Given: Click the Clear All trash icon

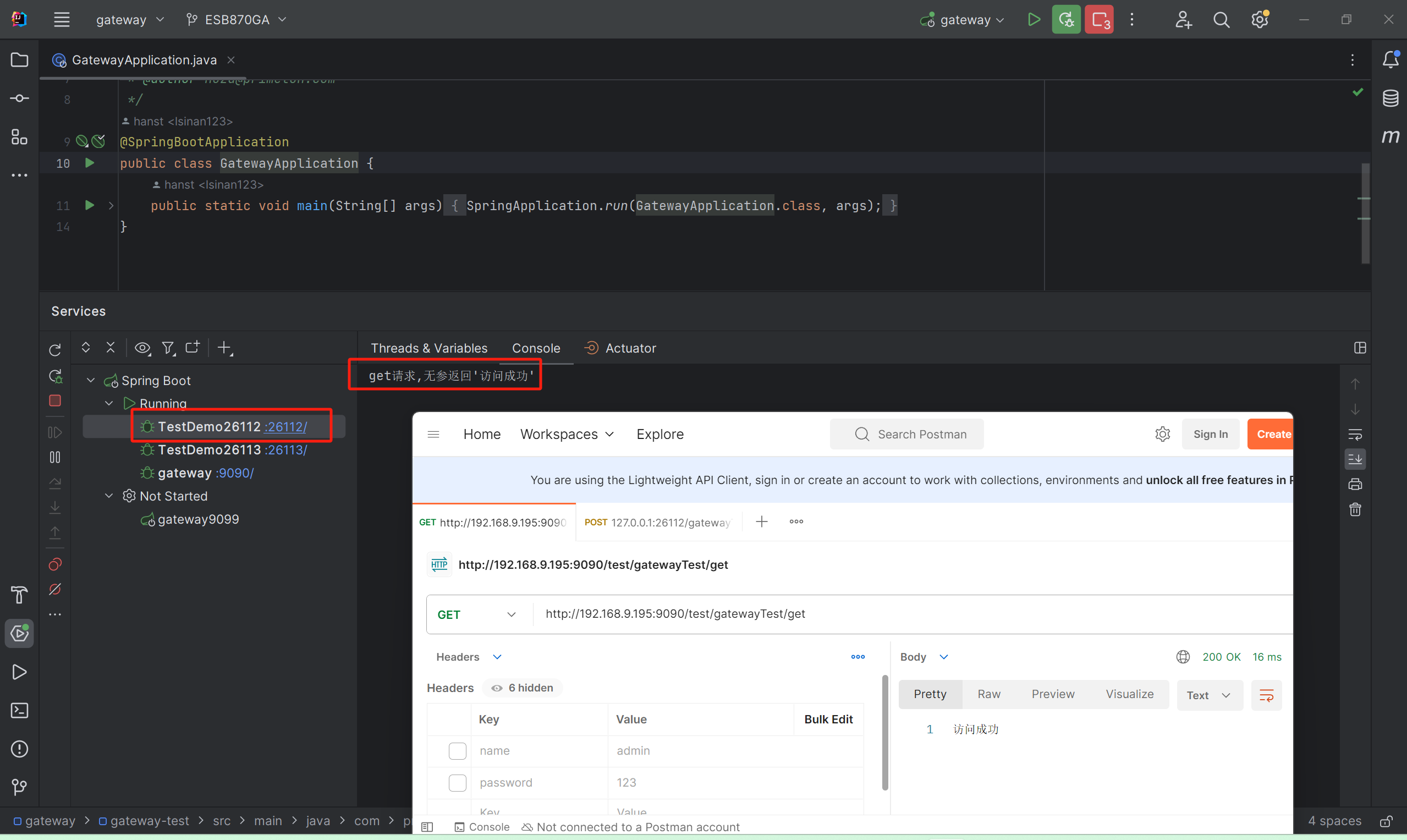Looking at the screenshot, I should [1355, 509].
